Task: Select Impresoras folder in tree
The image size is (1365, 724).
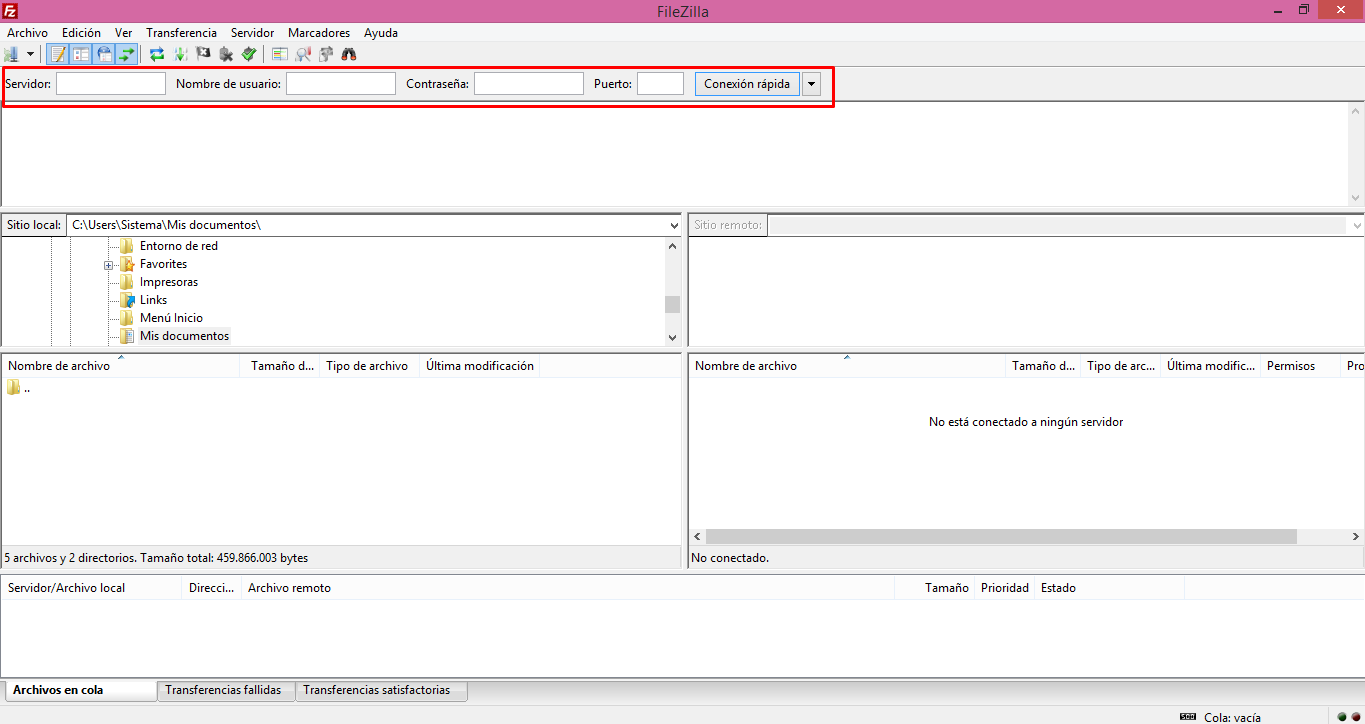Action: tap(169, 282)
